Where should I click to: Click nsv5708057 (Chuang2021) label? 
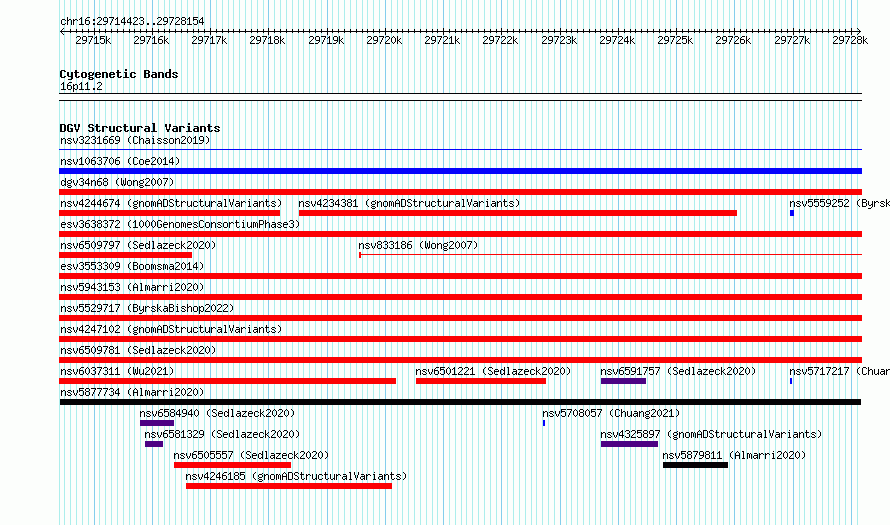click(611, 413)
